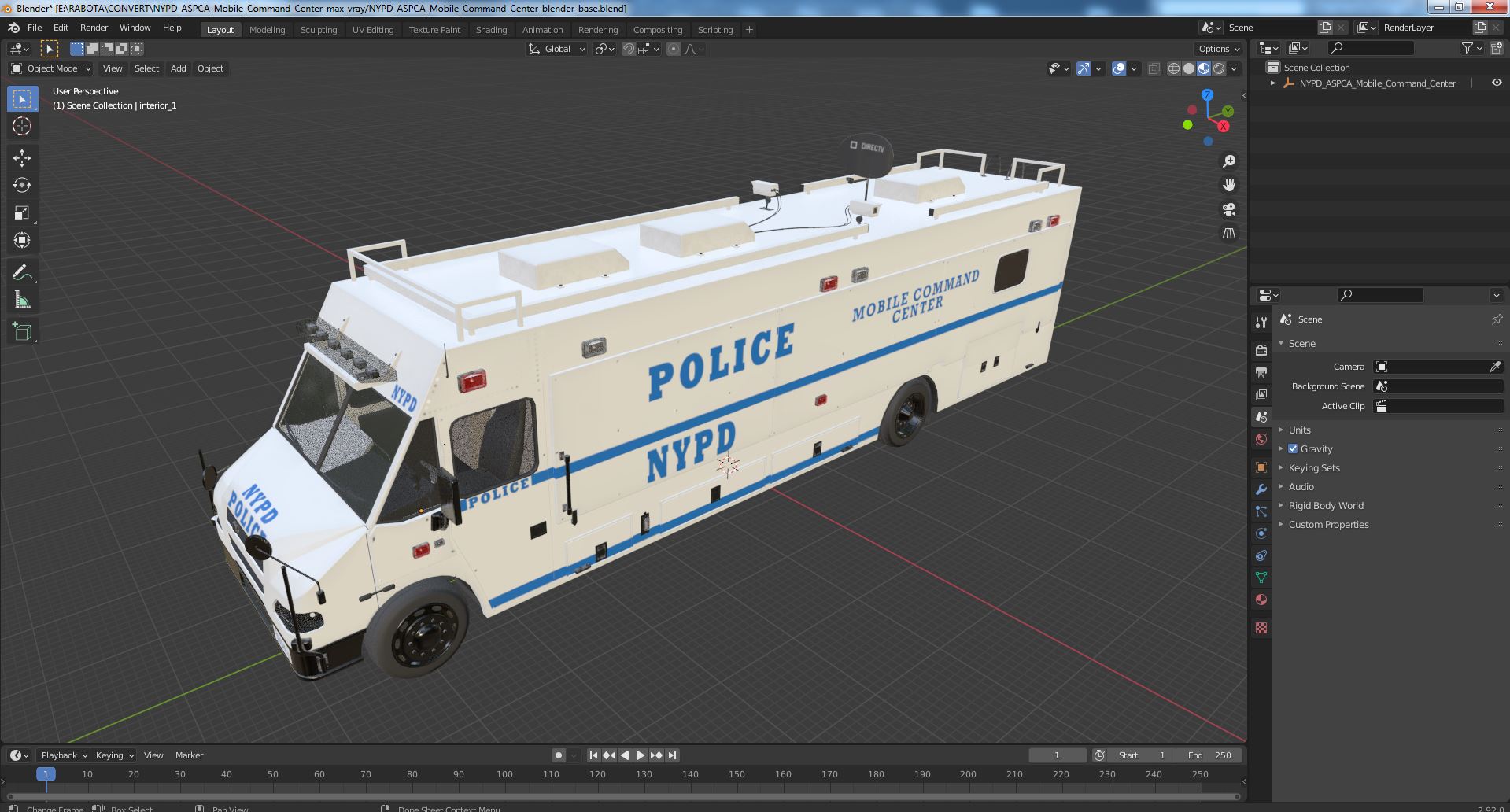Click the Start frame field
The height and width of the screenshot is (812, 1510).
(1143, 755)
